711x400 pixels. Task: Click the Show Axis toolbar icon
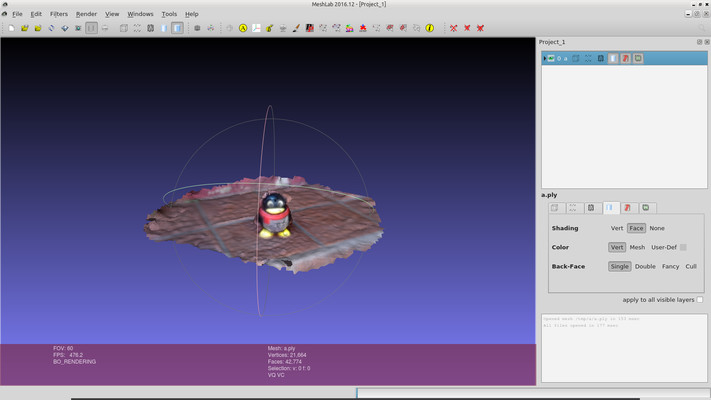click(x=211, y=28)
